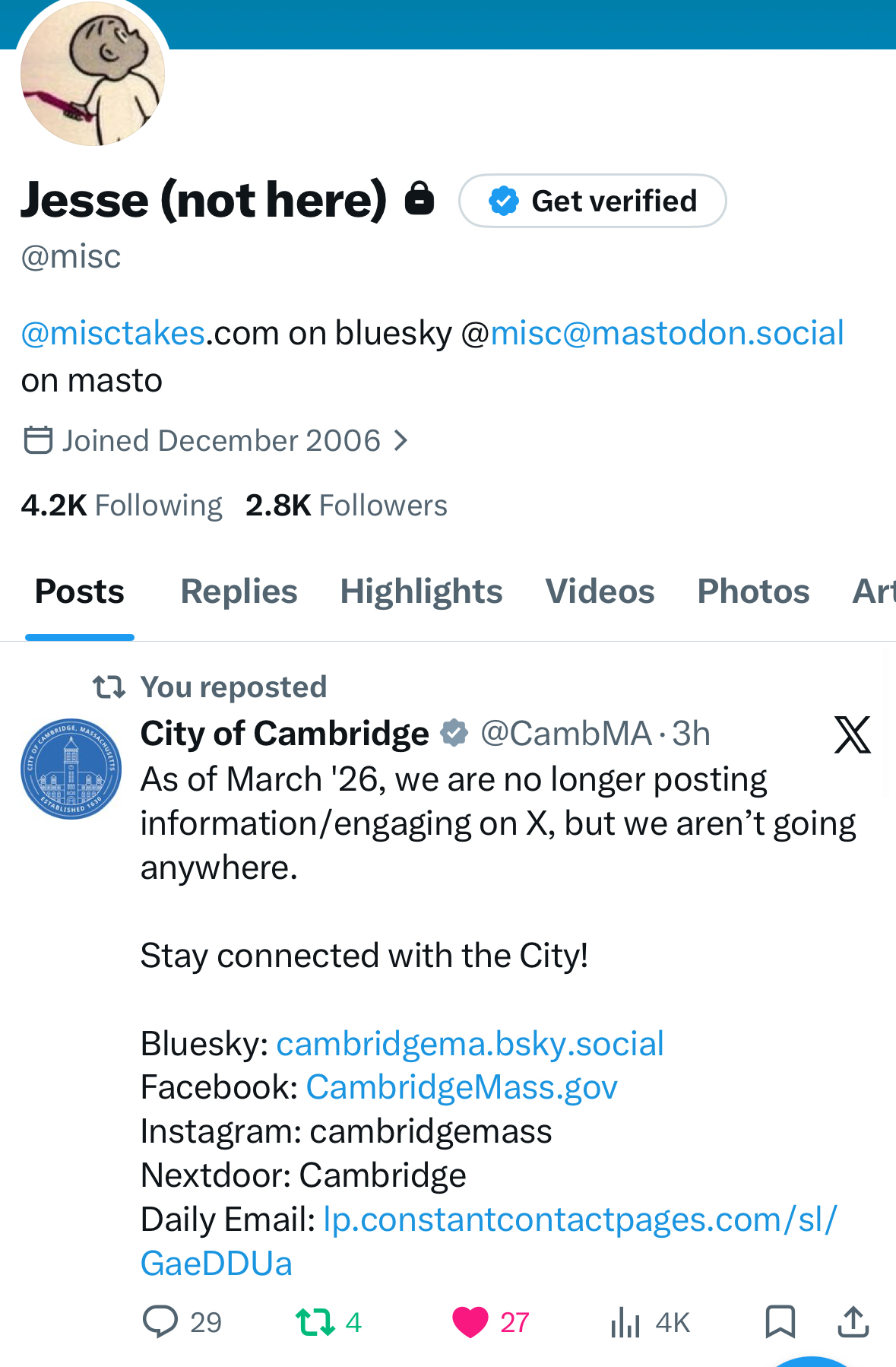Tap the reply speech bubble icon
896x1367 pixels.
pos(160,1321)
